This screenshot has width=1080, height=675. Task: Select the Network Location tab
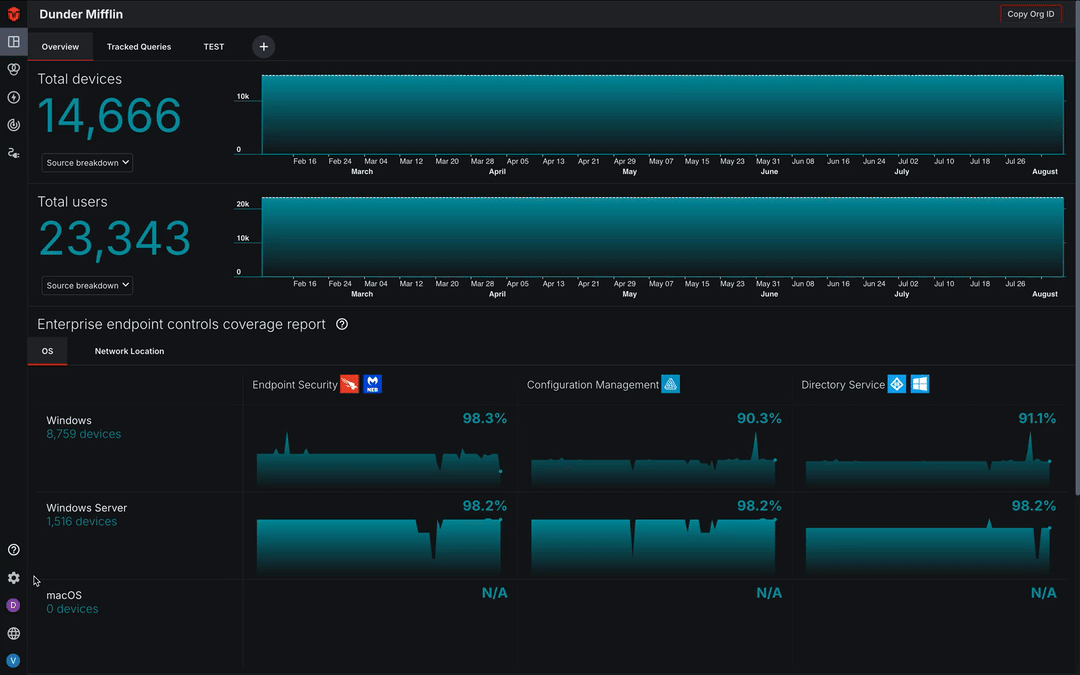coord(129,351)
